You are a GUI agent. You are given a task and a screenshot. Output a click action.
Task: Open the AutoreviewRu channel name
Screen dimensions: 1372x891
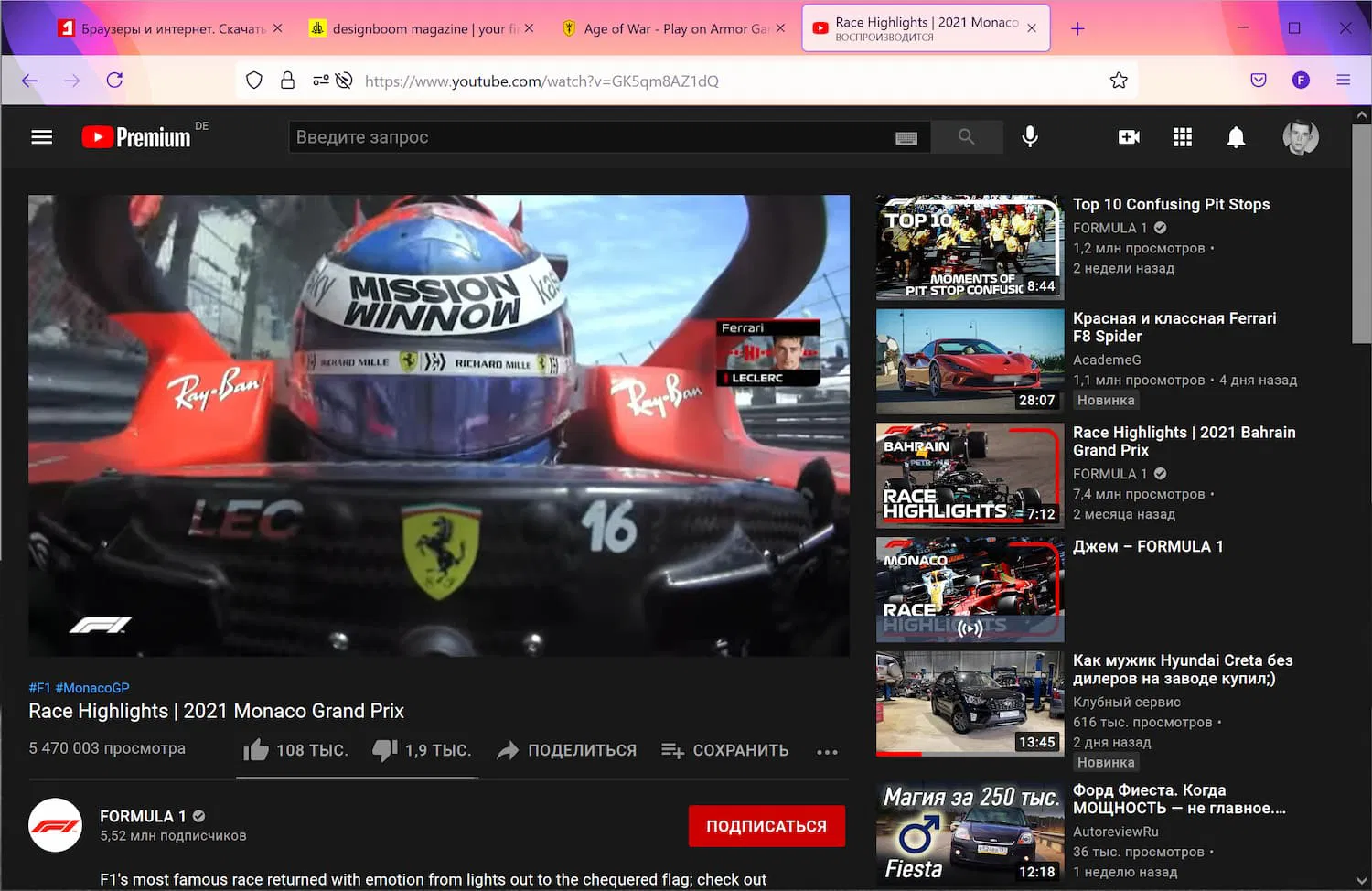[1116, 832]
